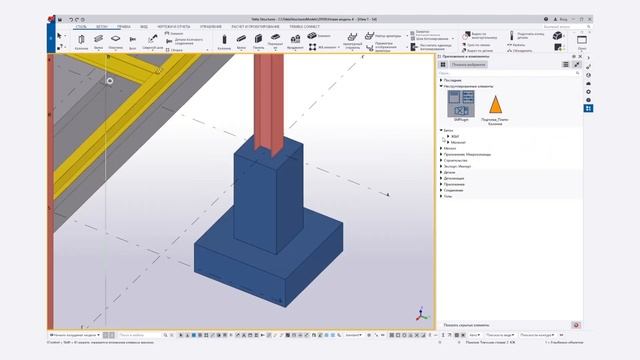Close the Applications & components panel
640x360 pixels.
[x=580, y=56]
